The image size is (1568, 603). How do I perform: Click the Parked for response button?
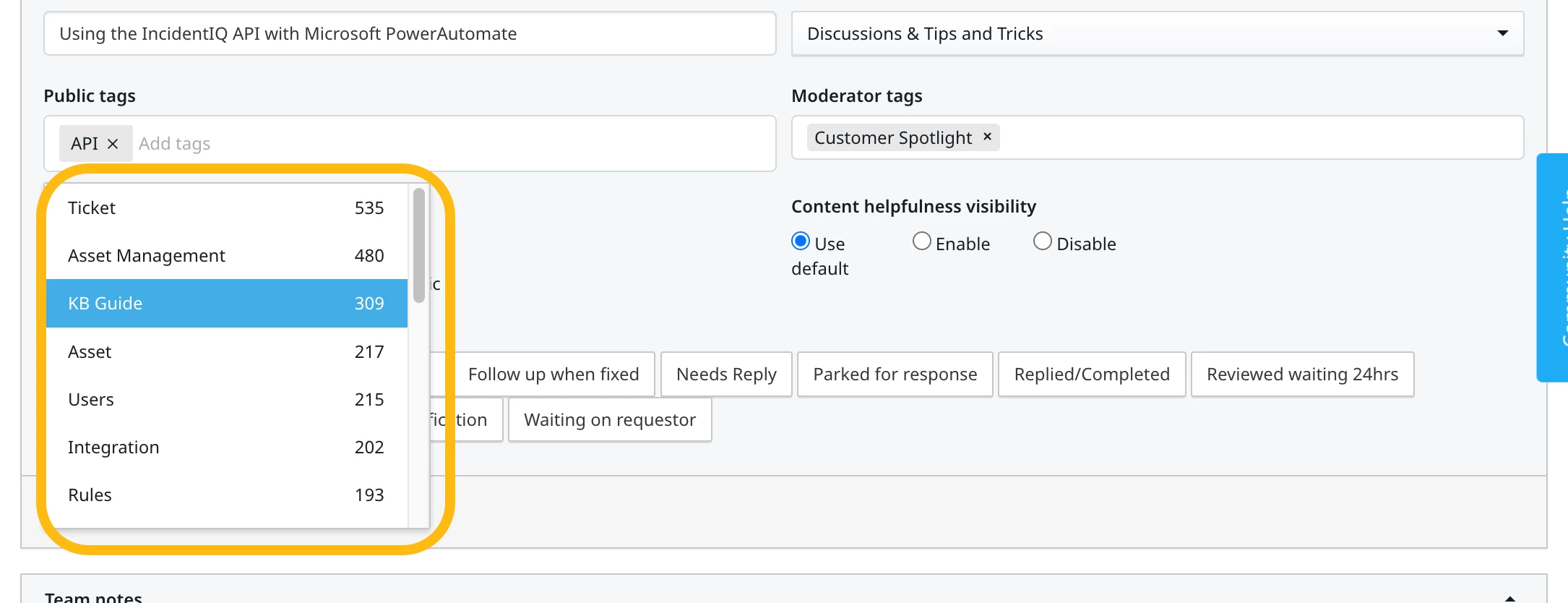[x=895, y=375]
